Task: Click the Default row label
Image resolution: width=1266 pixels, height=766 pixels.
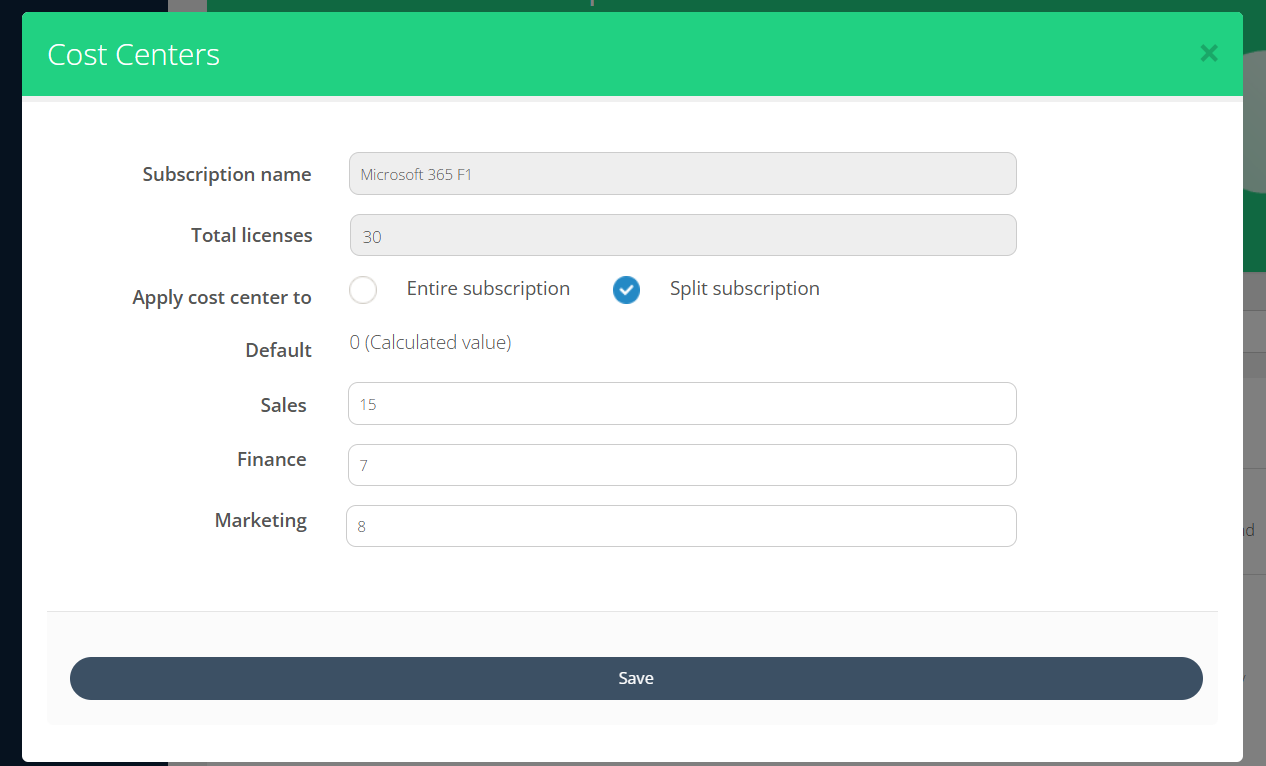Action: click(x=278, y=351)
